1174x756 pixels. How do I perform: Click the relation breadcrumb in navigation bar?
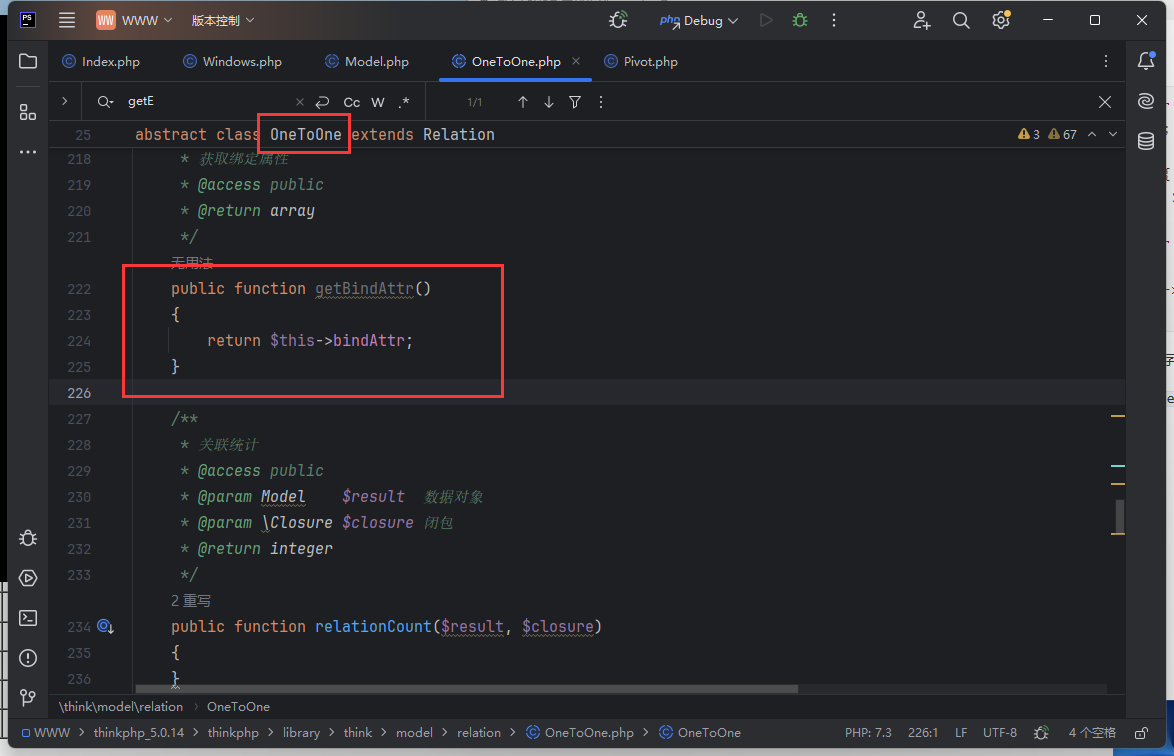pyautogui.click(x=479, y=733)
